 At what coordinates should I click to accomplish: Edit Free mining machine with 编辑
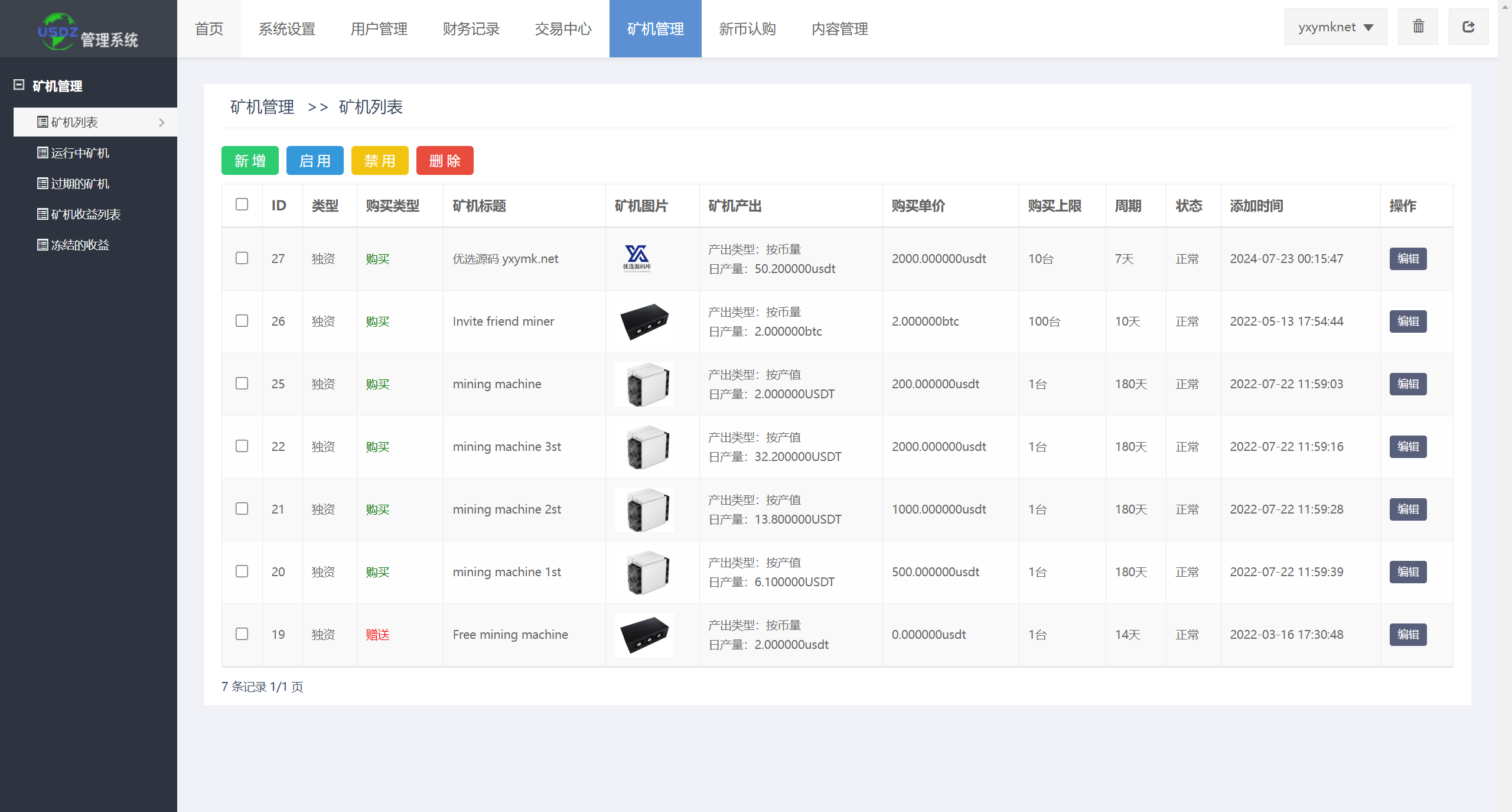1408,635
